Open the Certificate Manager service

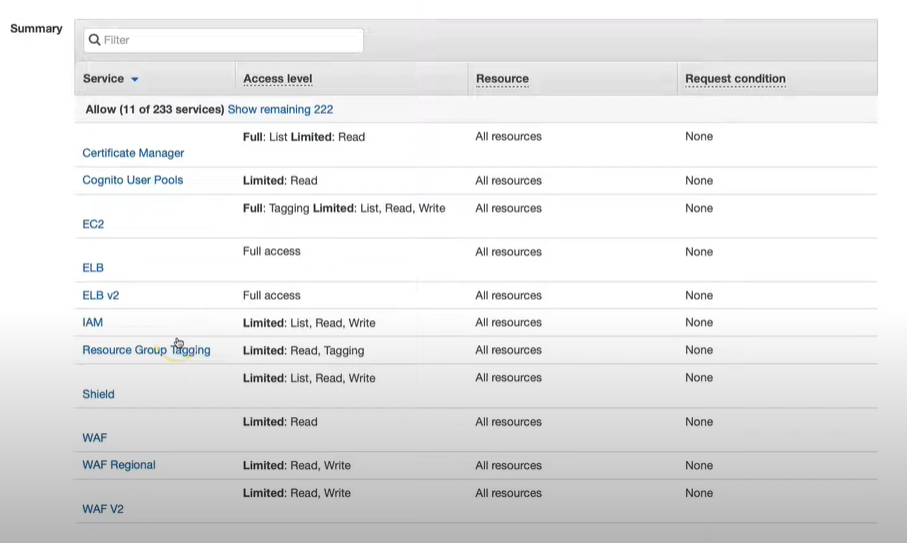pos(133,153)
